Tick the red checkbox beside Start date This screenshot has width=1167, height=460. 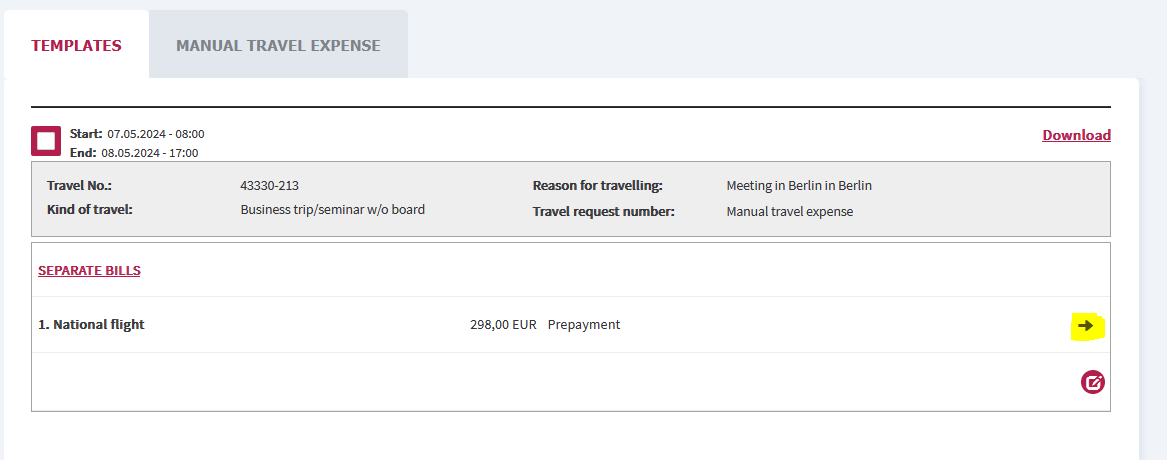(x=46, y=141)
